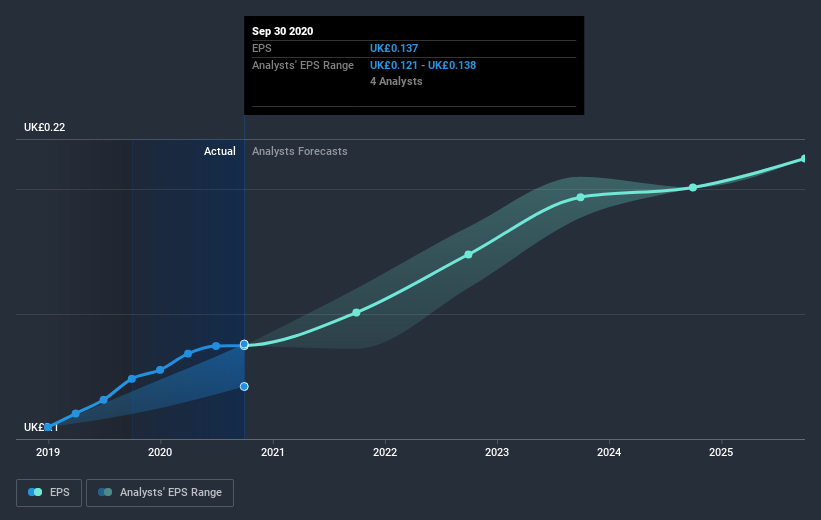Click the 2020 x-axis label

tap(160, 452)
